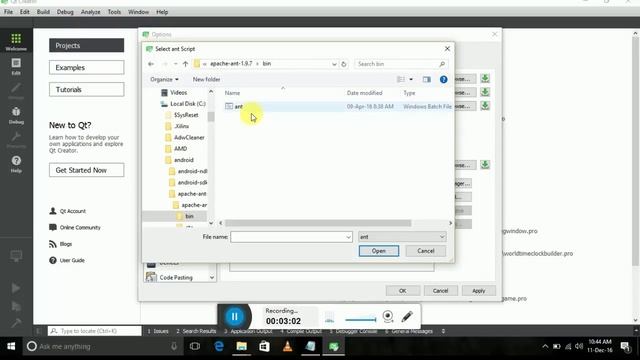Open Windows Start menu
640x360 pixels.
click(11, 346)
